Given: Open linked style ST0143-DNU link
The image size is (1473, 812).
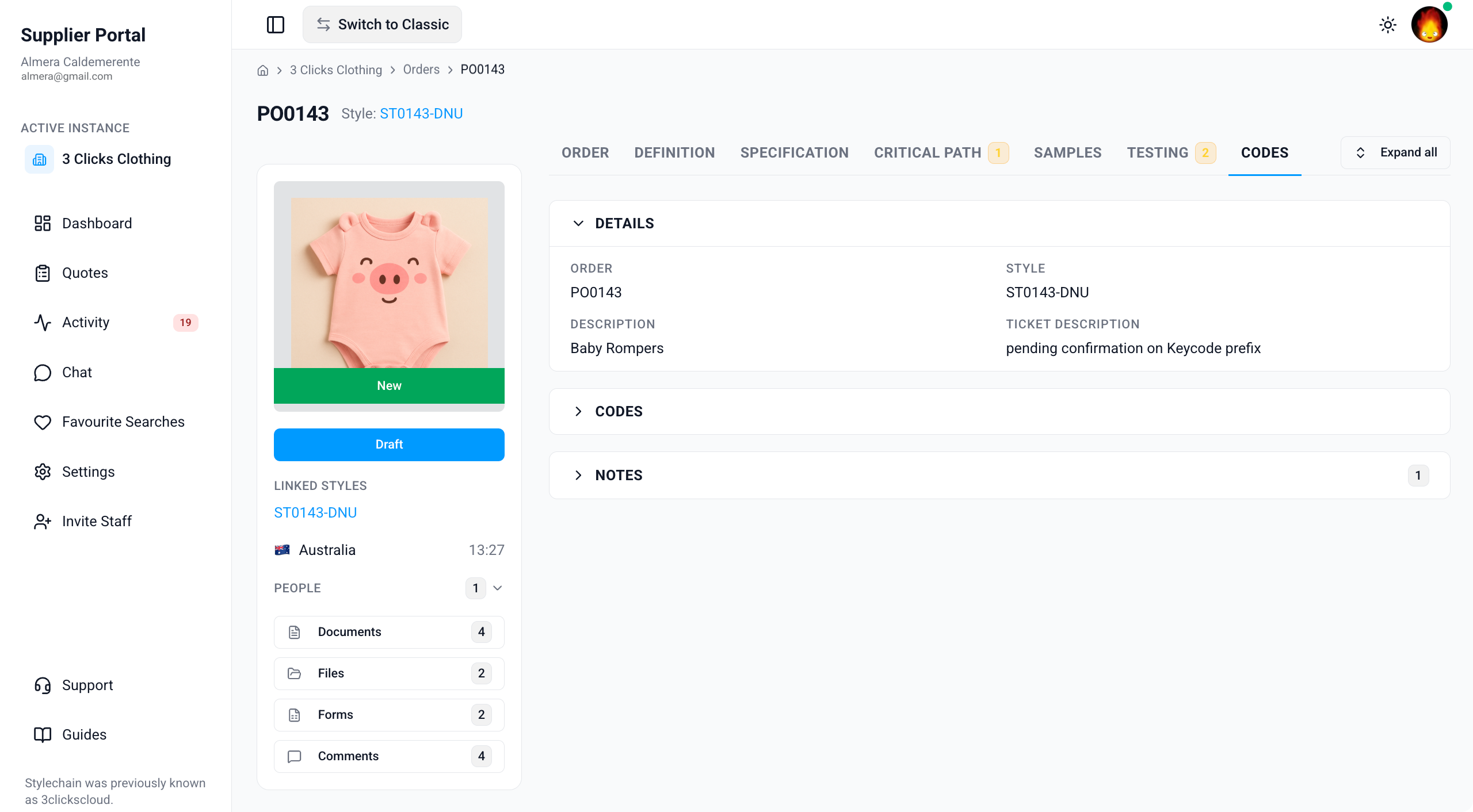Looking at the screenshot, I should [315, 512].
